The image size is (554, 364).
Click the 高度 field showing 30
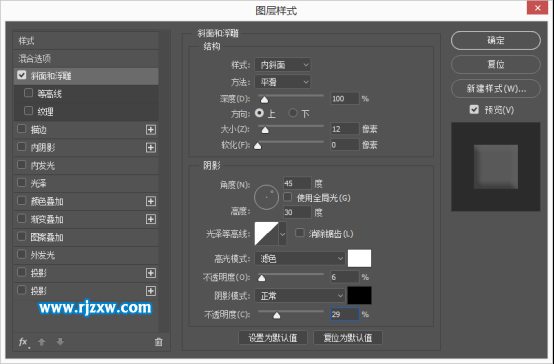pos(297,212)
